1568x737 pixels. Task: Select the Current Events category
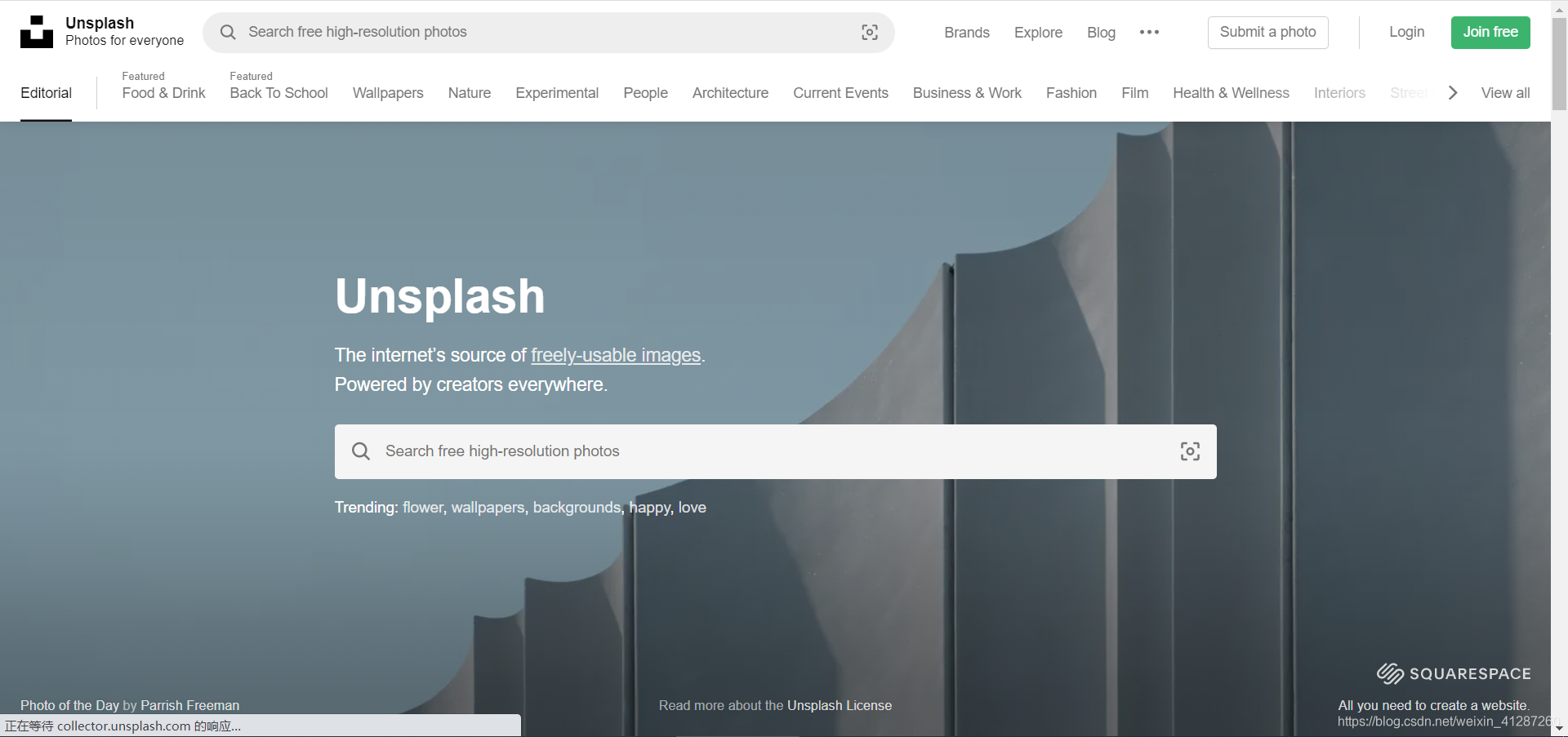[840, 93]
